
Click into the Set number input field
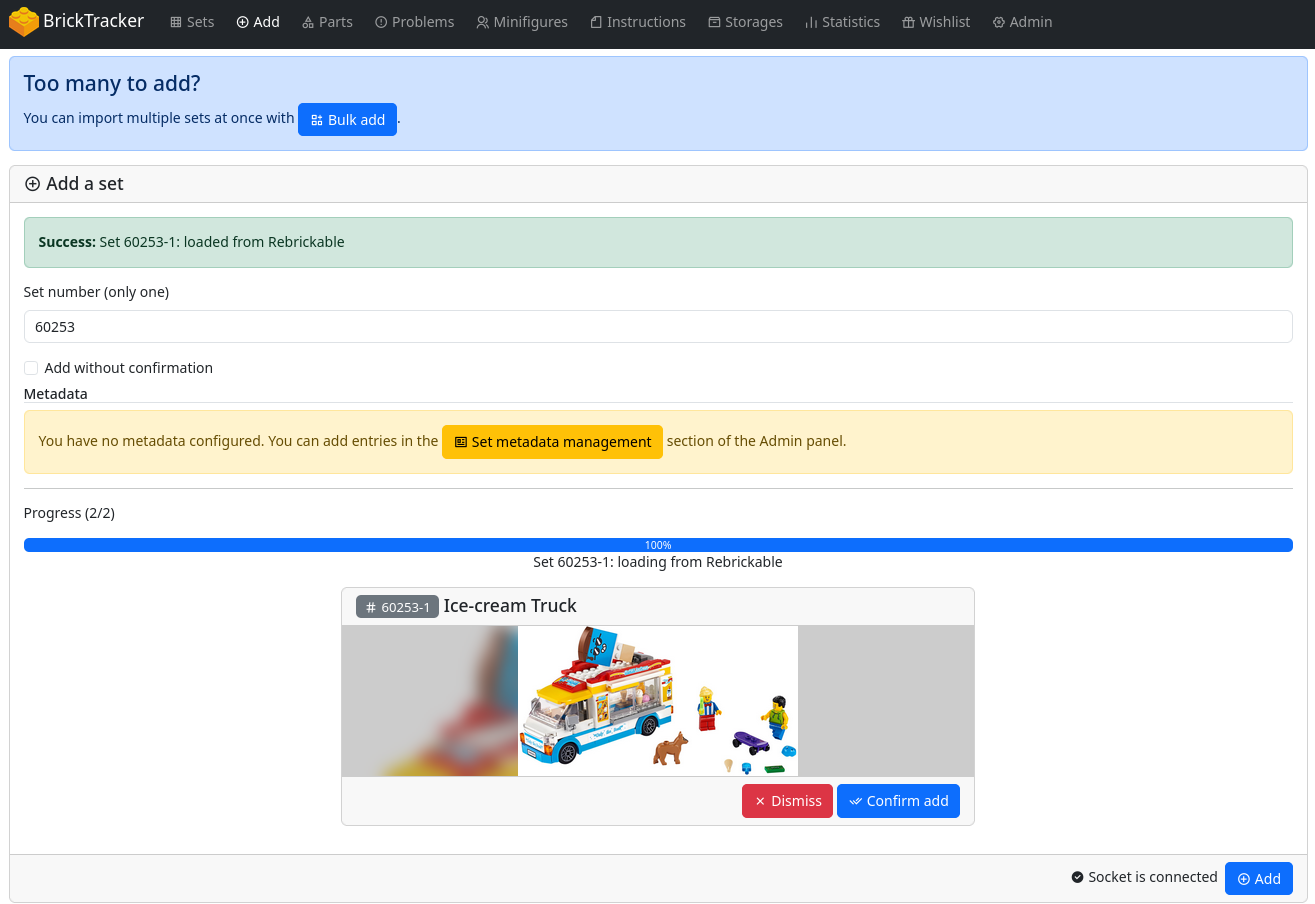657,327
